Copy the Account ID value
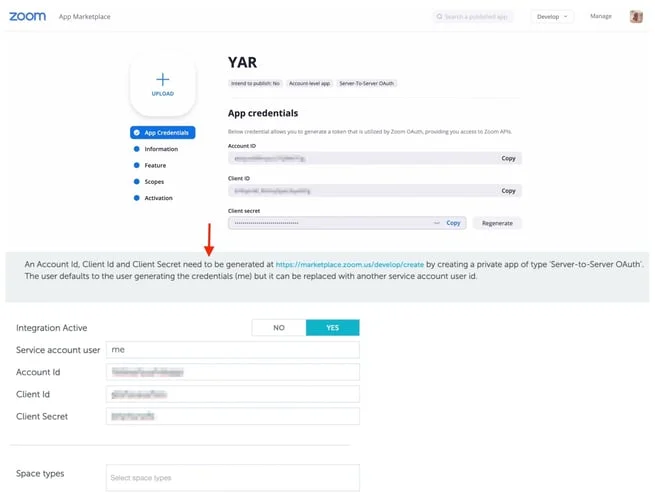 click(x=508, y=158)
